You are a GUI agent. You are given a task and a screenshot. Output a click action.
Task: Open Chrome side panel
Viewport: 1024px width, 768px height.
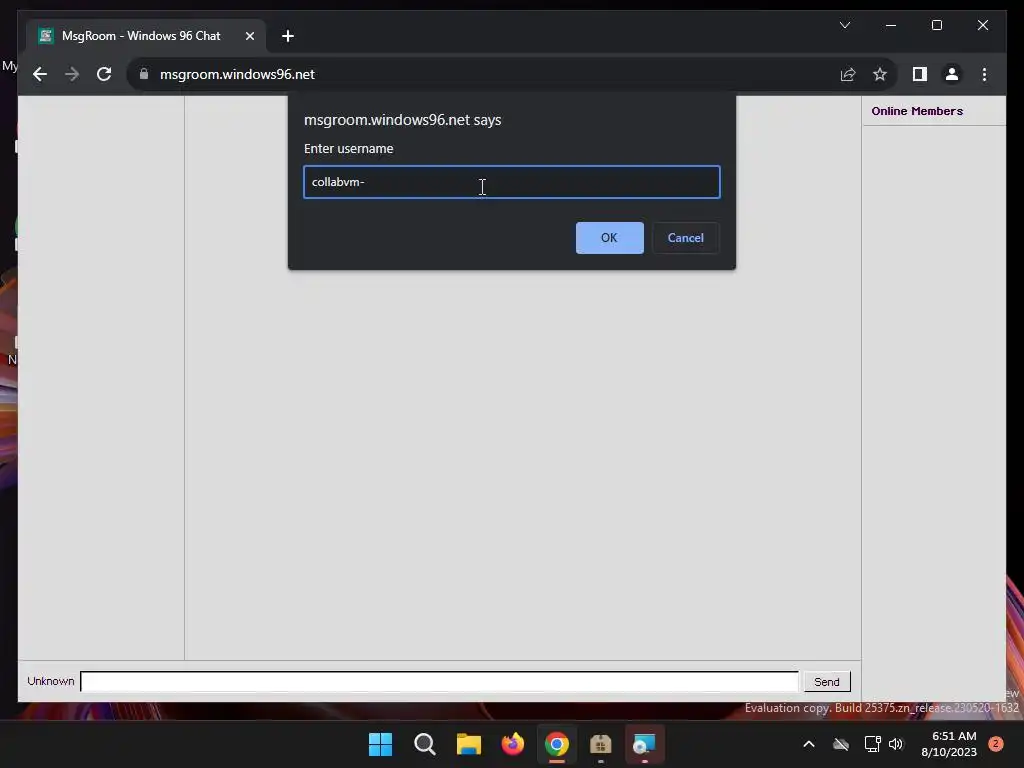(x=920, y=74)
